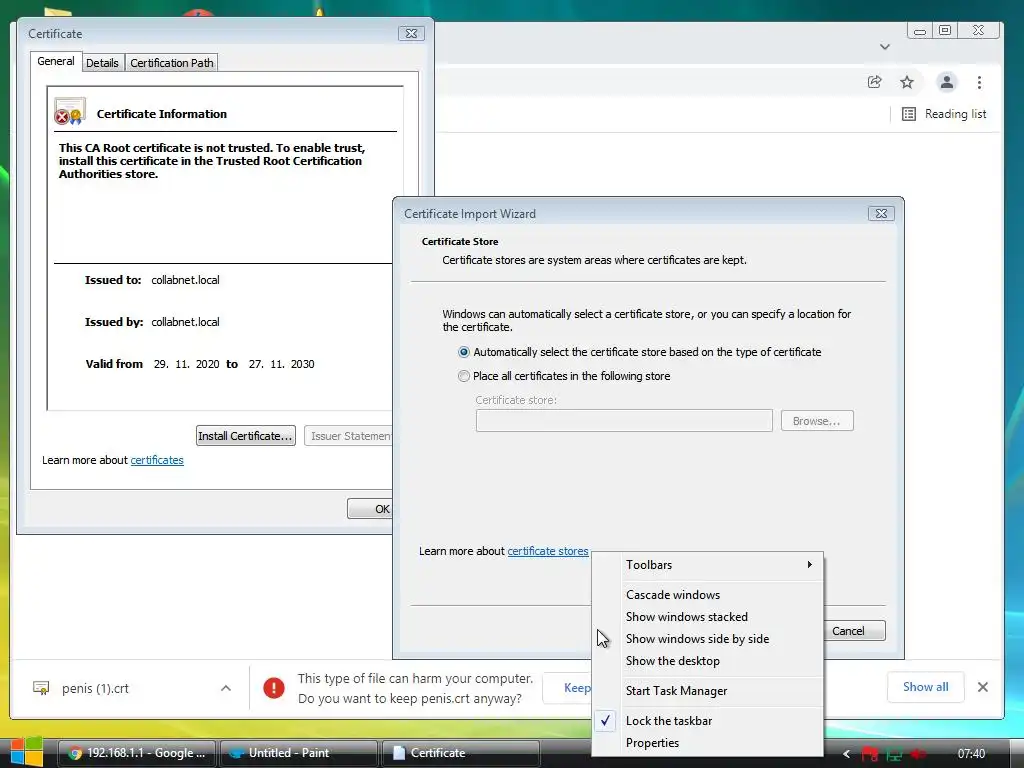Open the Chrome profile avatar icon

pos(946,82)
